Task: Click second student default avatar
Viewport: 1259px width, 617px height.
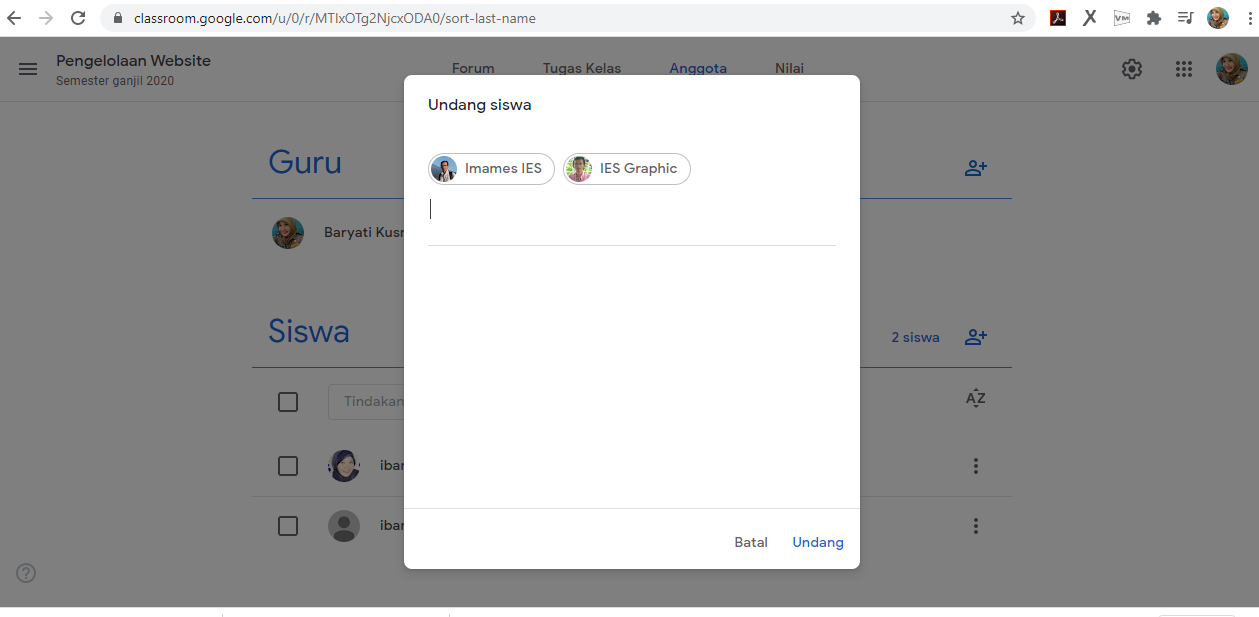Action: (344, 526)
